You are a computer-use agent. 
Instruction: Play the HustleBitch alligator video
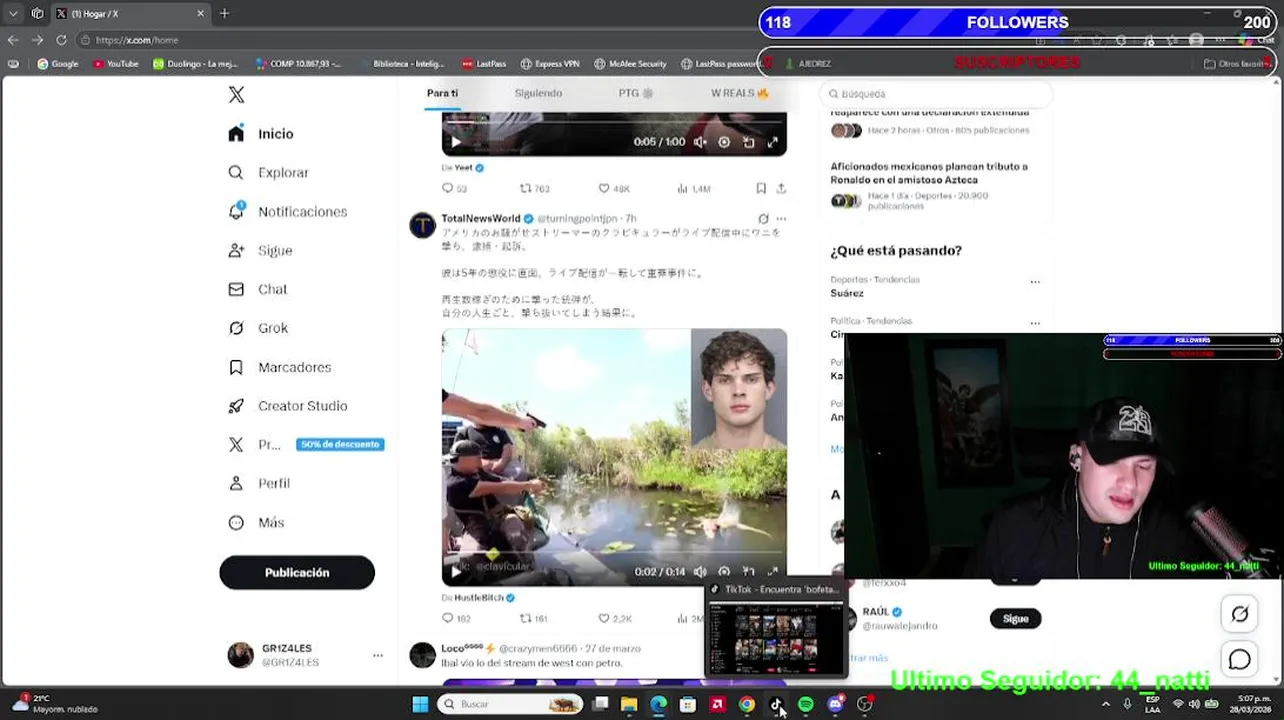coord(456,572)
